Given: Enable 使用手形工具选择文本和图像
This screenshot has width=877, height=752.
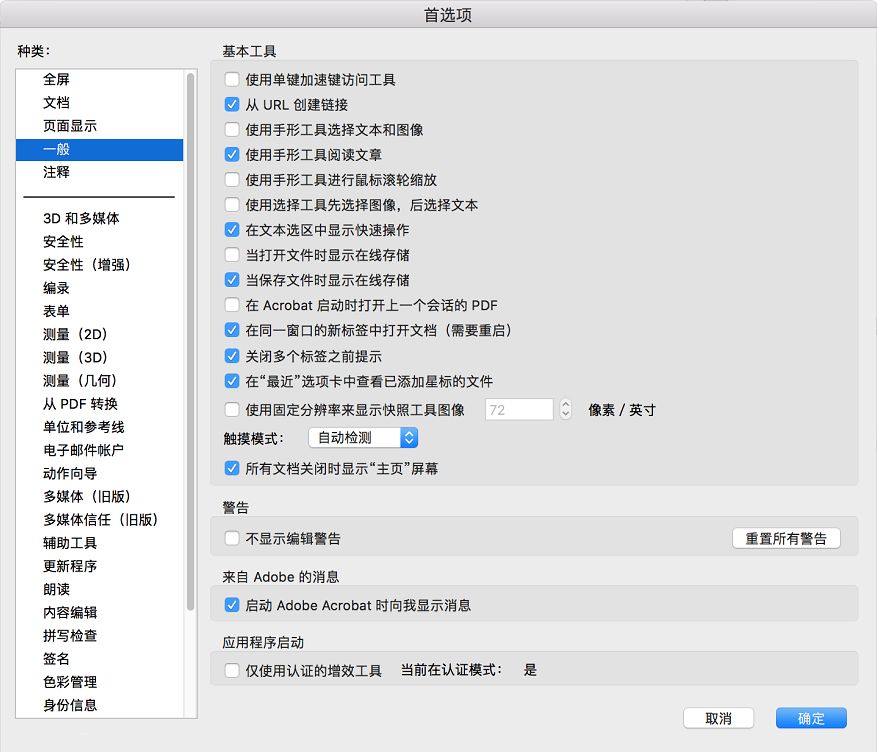Looking at the screenshot, I should [230, 127].
